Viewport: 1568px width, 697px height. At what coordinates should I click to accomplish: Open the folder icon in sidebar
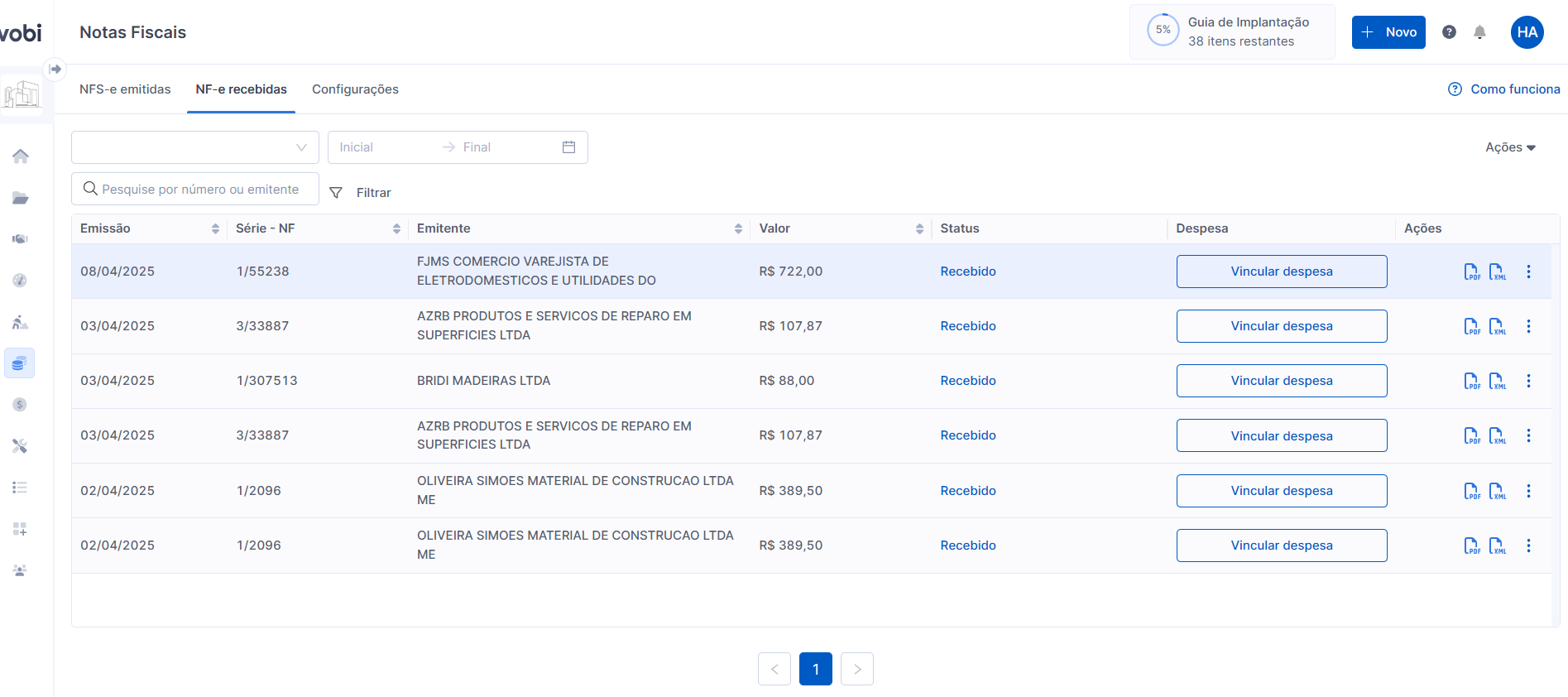[x=21, y=198]
